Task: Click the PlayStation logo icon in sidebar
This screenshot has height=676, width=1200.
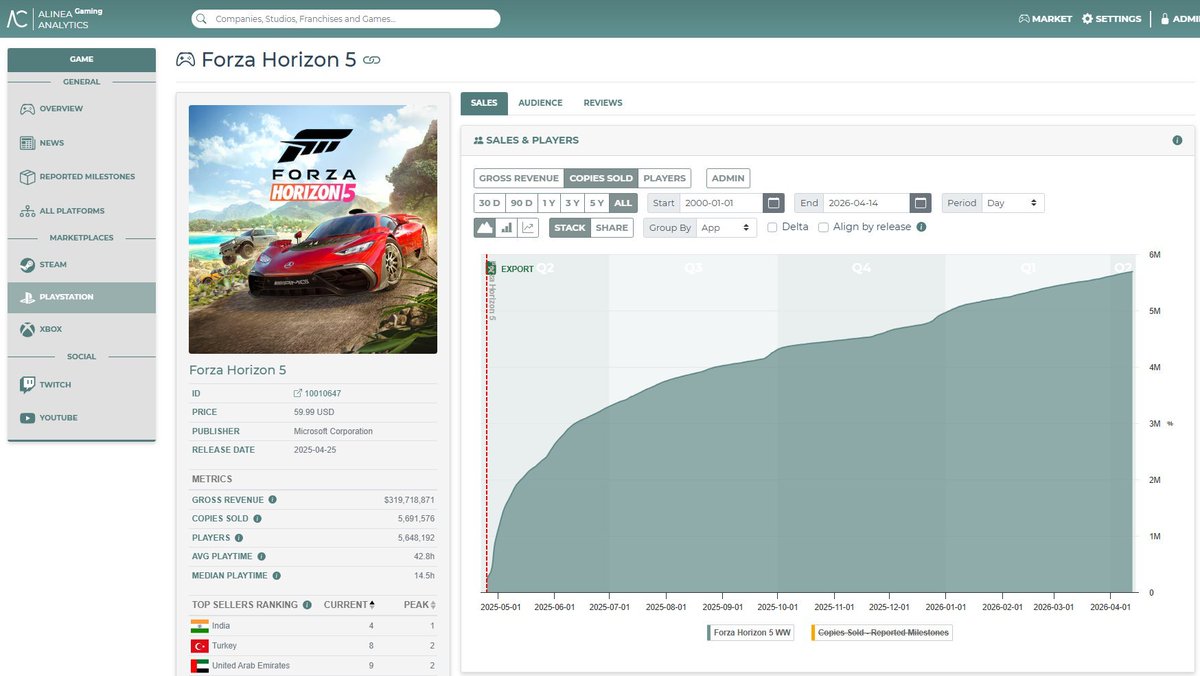Action: pyautogui.click(x=27, y=297)
